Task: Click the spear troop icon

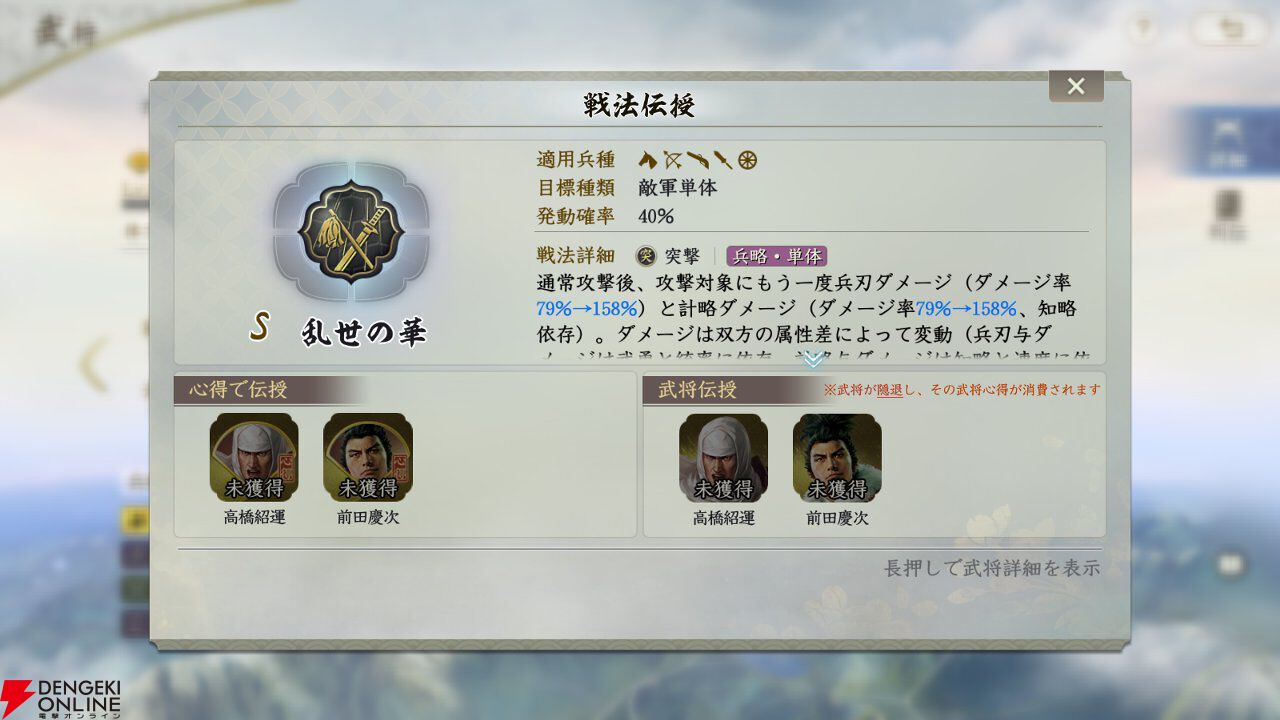Action: point(723,159)
